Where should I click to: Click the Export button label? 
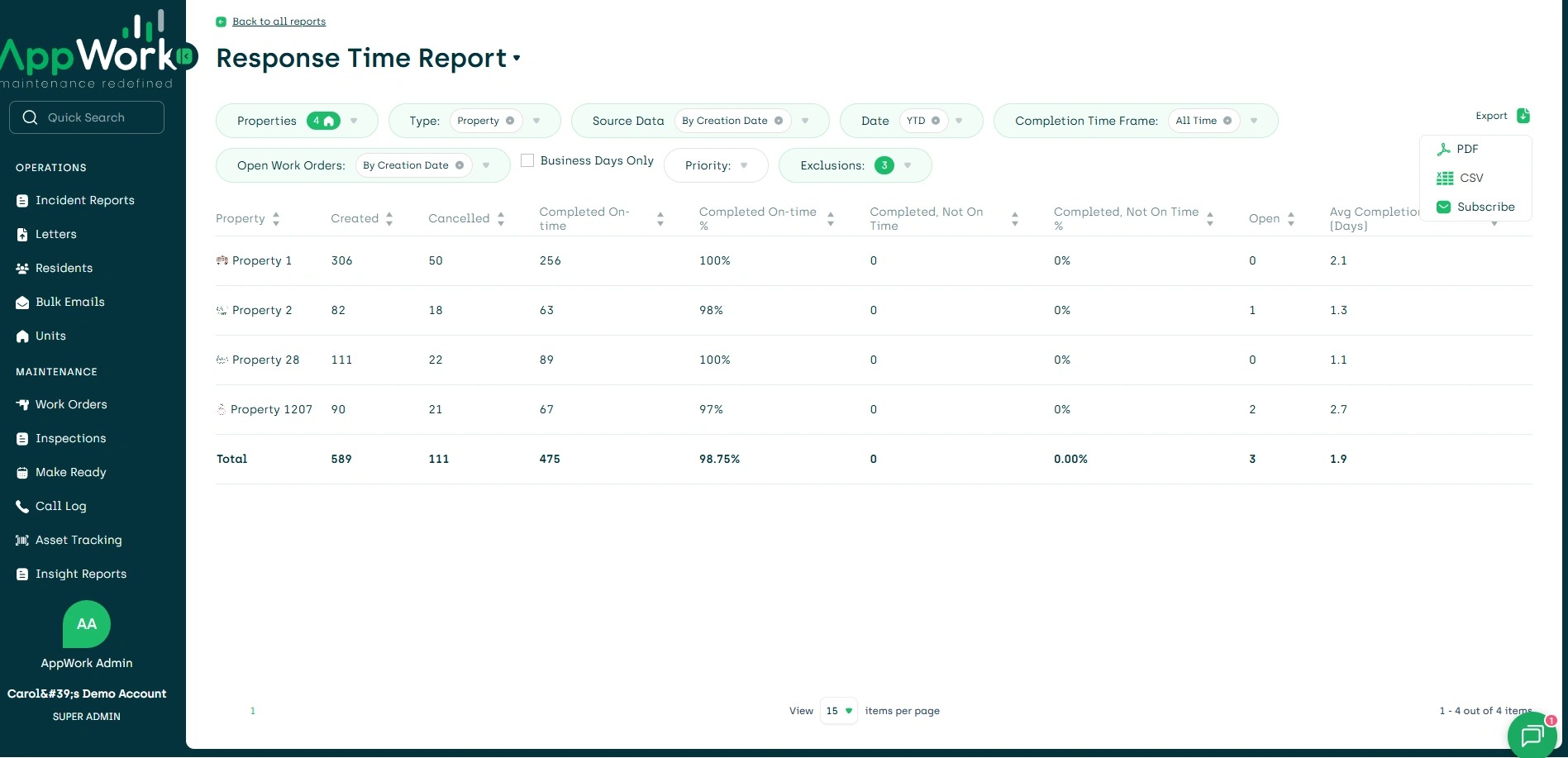tap(1491, 116)
